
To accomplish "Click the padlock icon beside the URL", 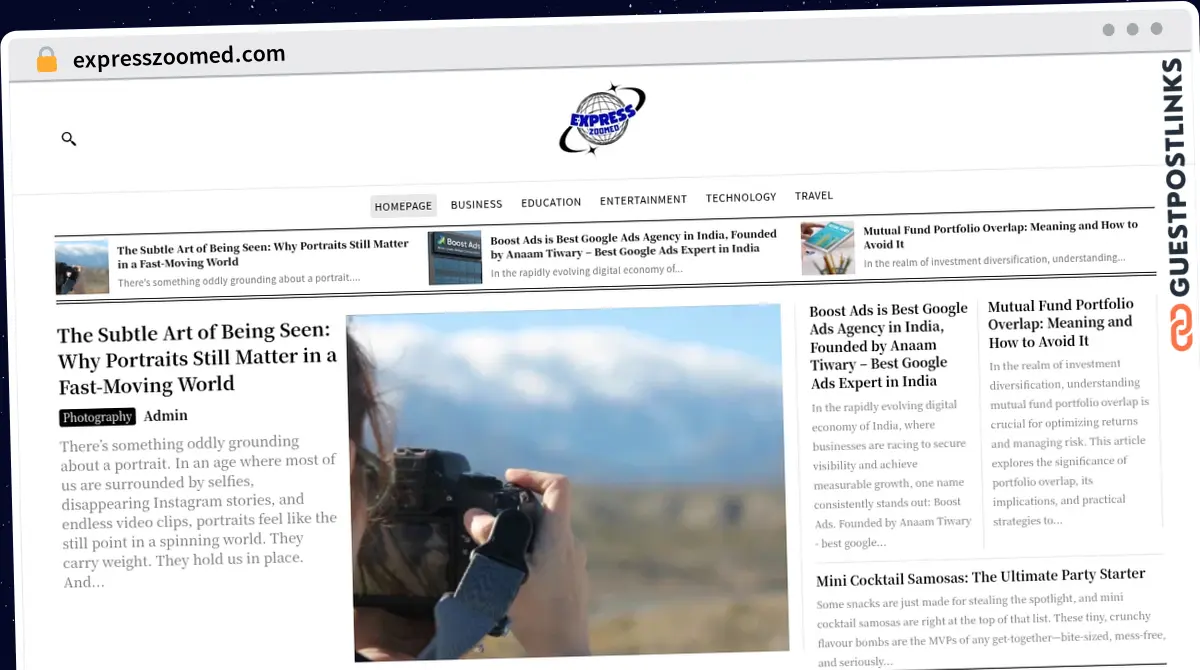I will pos(47,59).
